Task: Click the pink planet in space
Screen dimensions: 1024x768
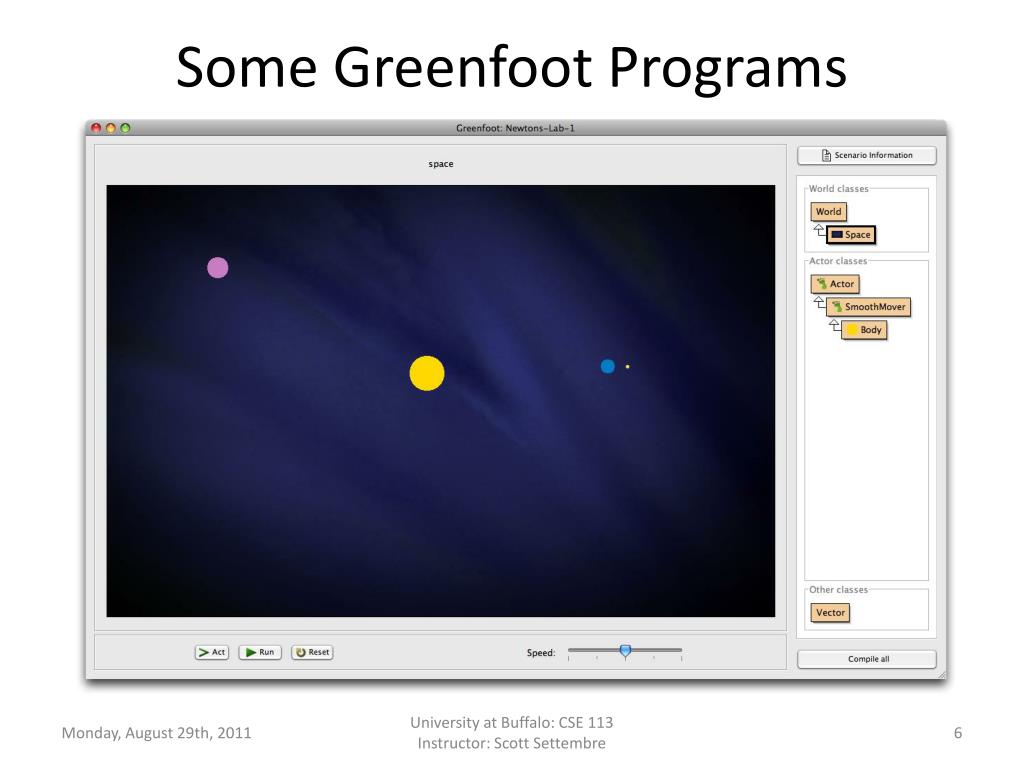Action: [x=217, y=268]
